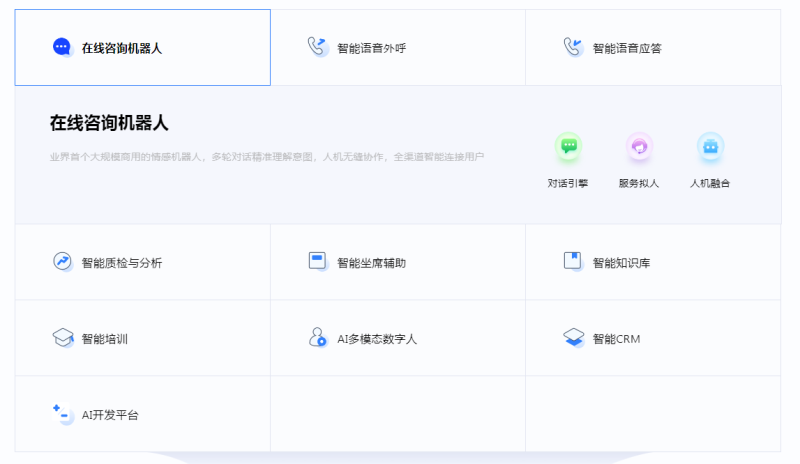Switch to the 智能语音应答 tab label
800x464 pixels.
[x=627, y=48]
